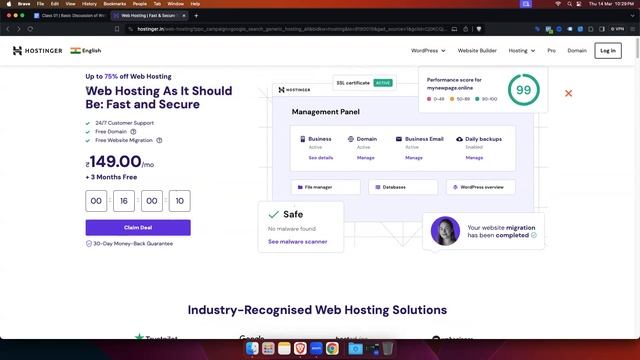640x360 pixels.
Task: Open Brave browser from the dock
Action: coord(300,349)
